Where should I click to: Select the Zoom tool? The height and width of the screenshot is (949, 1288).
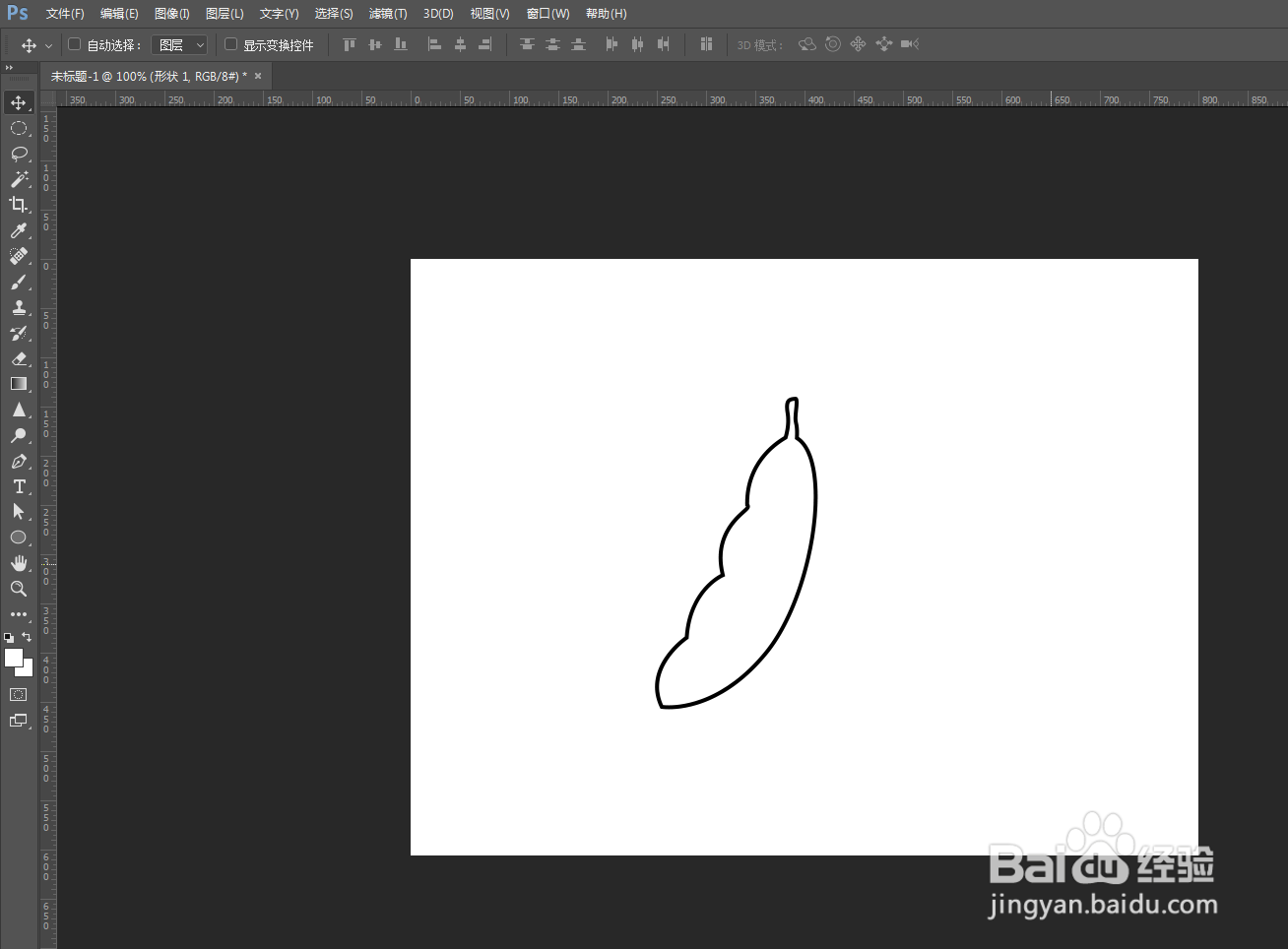(x=19, y=589)
